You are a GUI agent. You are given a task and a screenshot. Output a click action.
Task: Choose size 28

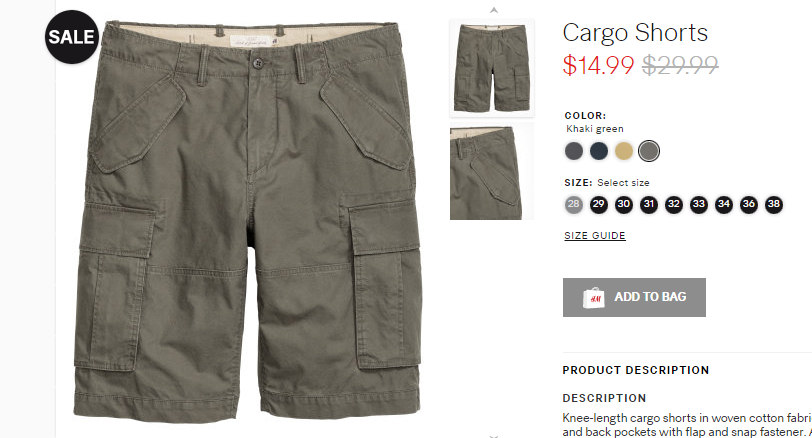tap(573, 204)
